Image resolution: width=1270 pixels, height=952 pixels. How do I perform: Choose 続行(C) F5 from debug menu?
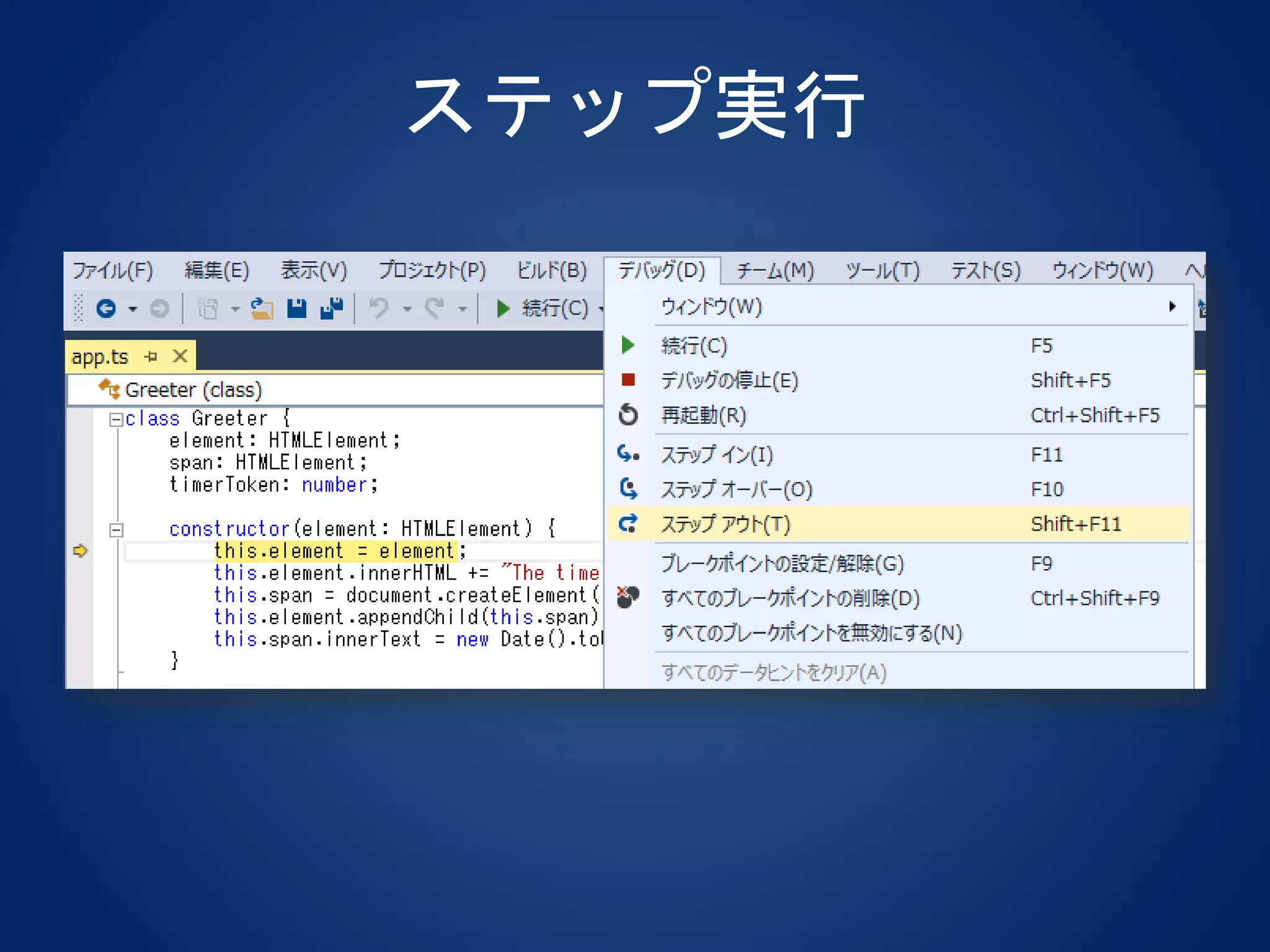tap(899, 345)
